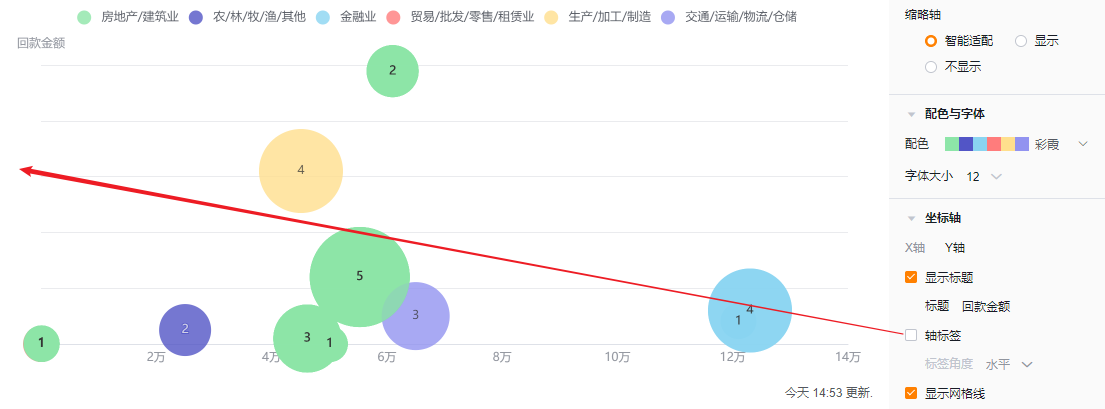The width and height of the screenshot is (1105, 409).
Task: Toggle 农/林/牧/渔/其他 legend series dot
Action: click(x=196, y=17)
